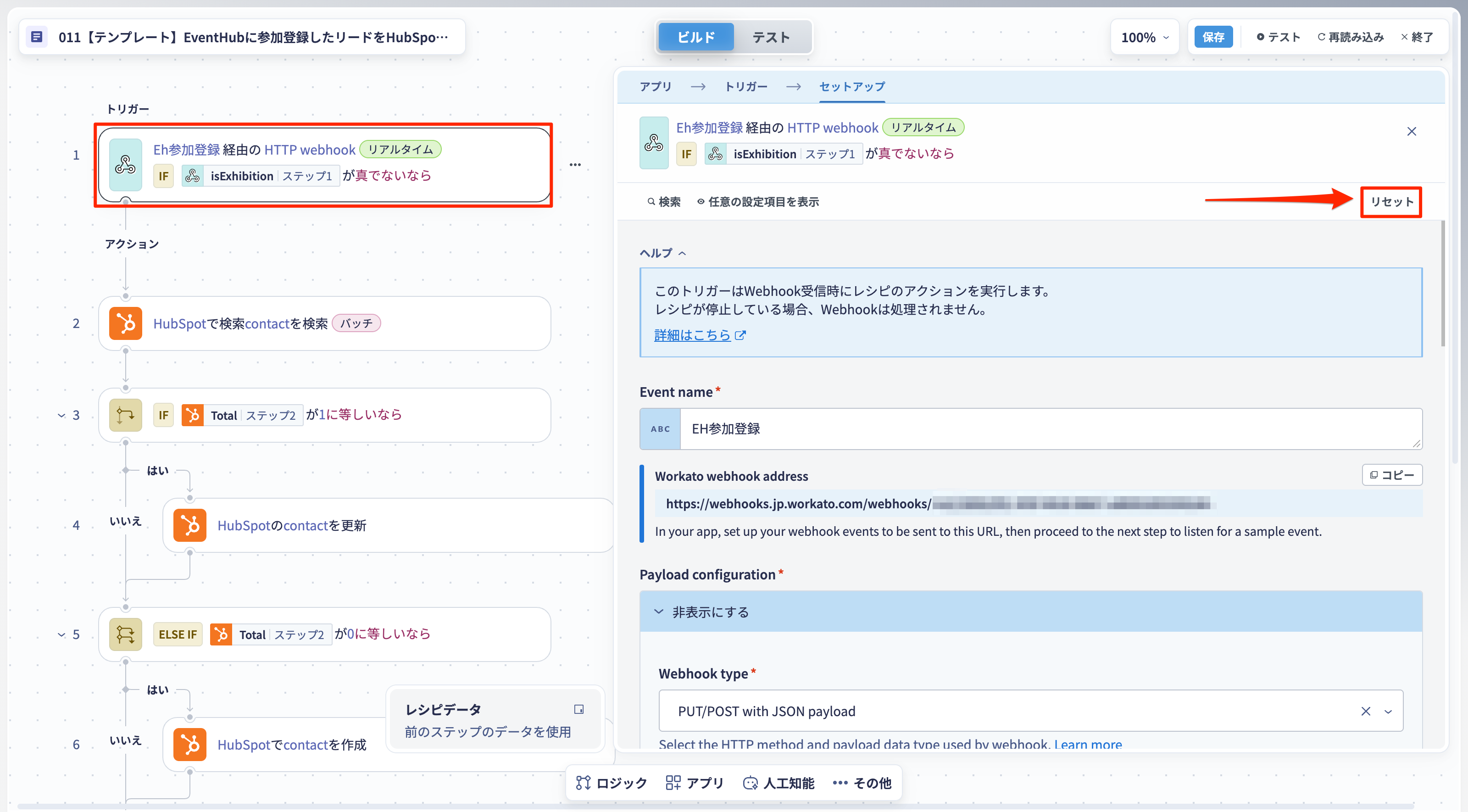
Task: Open the three-dot menu beside trigger step 1
Action: (x=575, y=165)
